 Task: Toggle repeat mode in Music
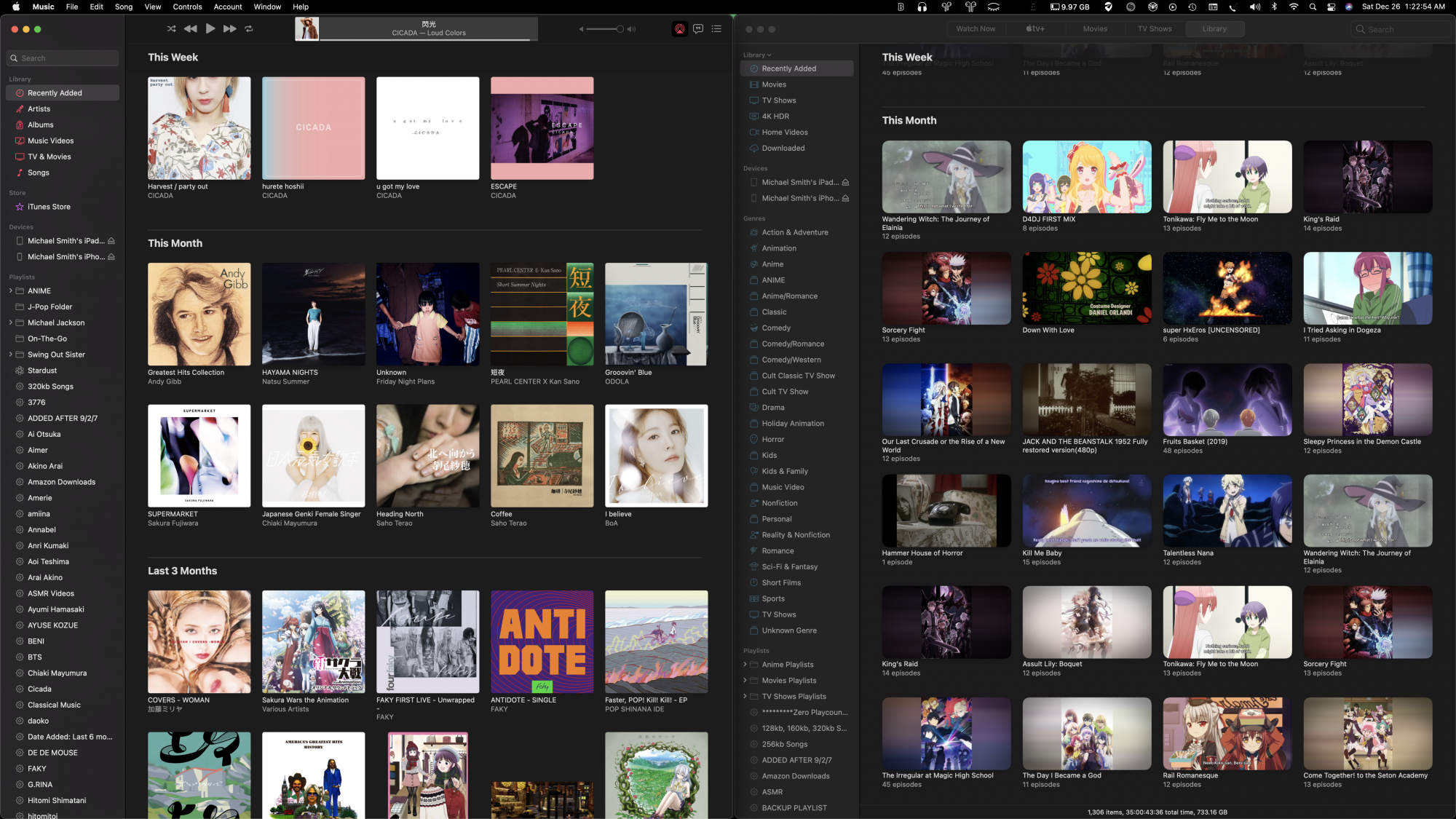249,29
